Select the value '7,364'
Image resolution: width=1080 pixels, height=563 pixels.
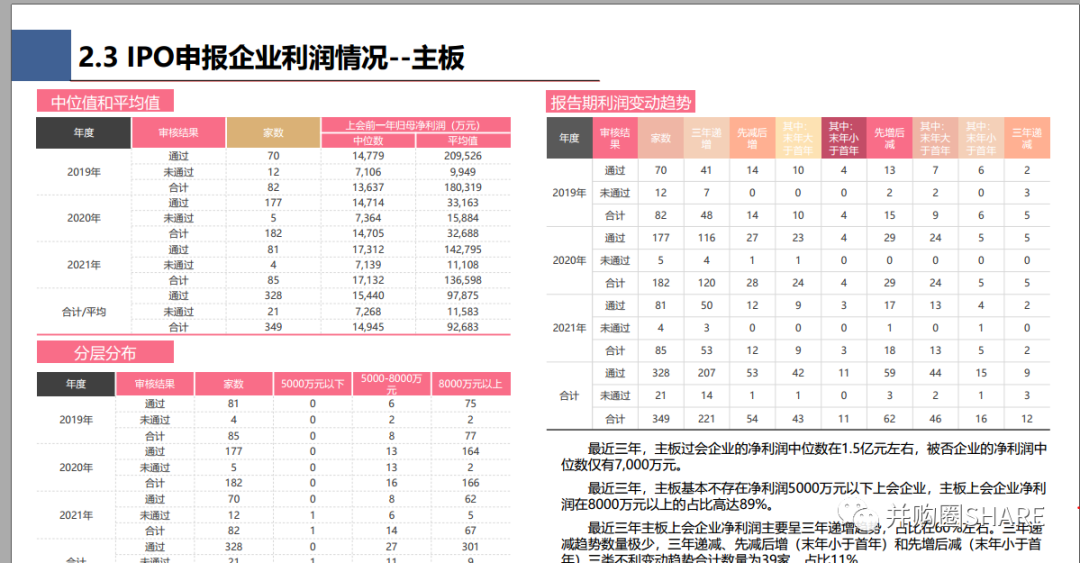368,218
